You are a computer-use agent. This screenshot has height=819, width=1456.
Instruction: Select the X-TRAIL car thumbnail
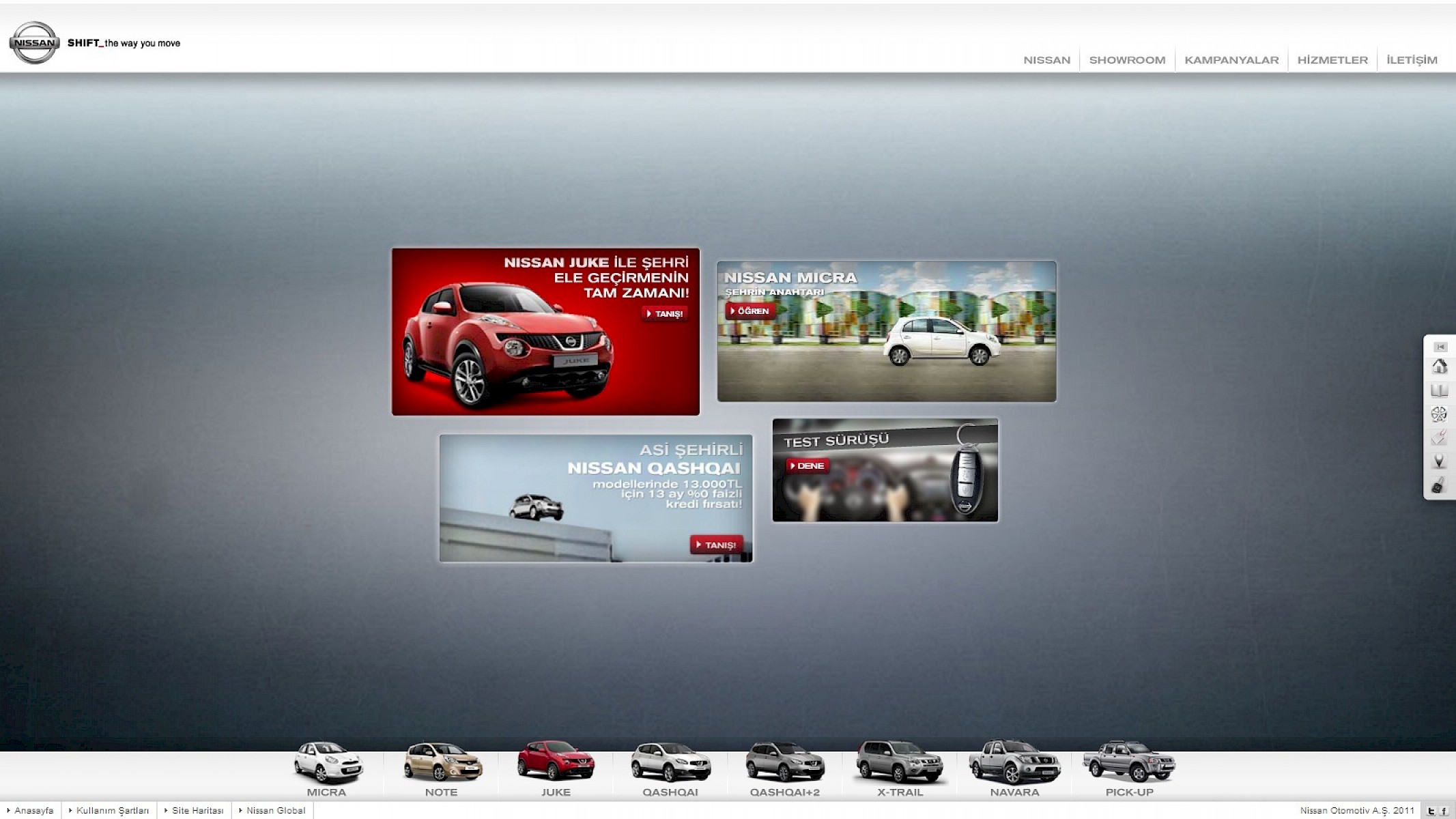pyautogui.click(x=900, y=769)
